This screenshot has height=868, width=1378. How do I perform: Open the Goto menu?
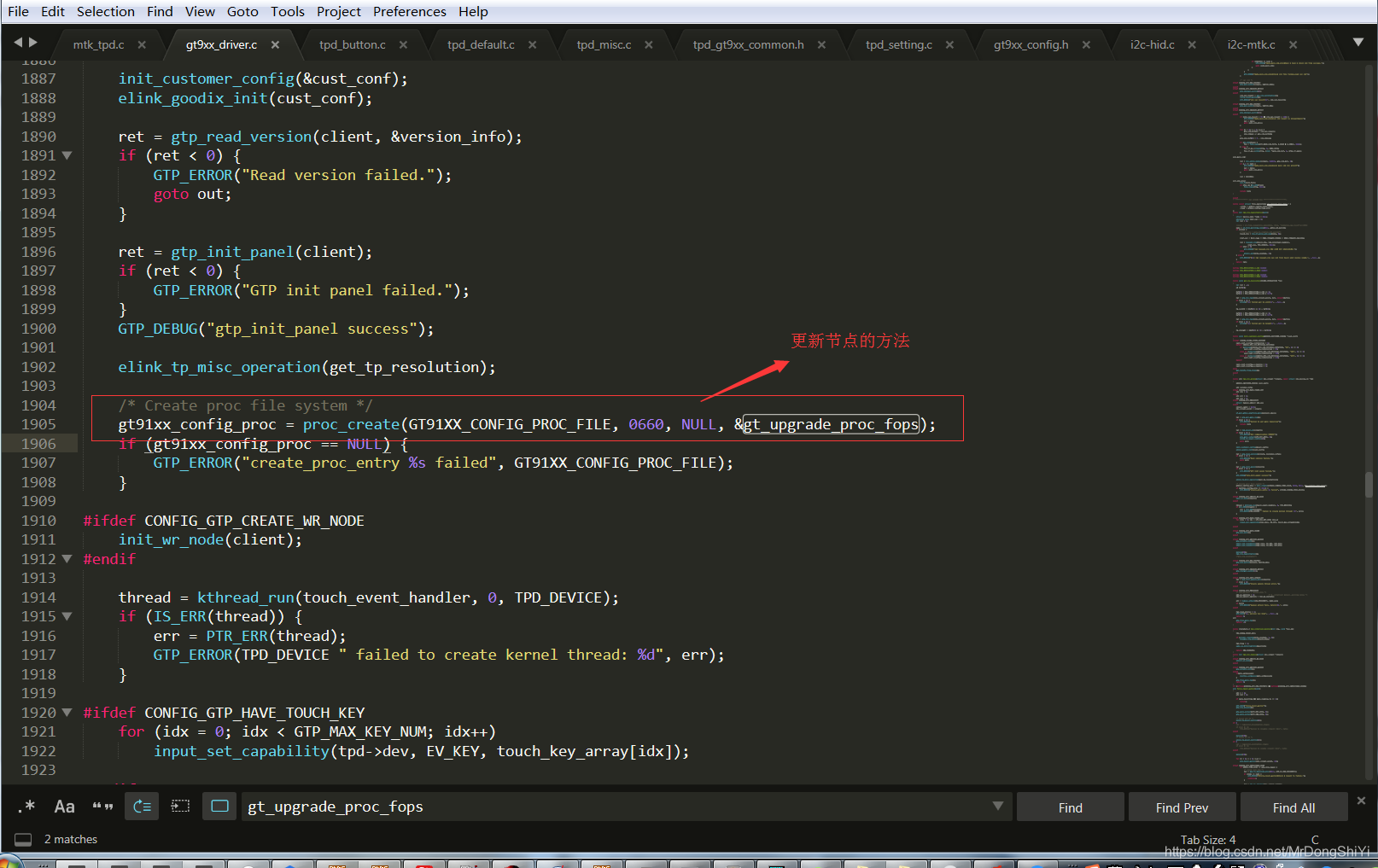pyautogui.click(x=242, y=11)
